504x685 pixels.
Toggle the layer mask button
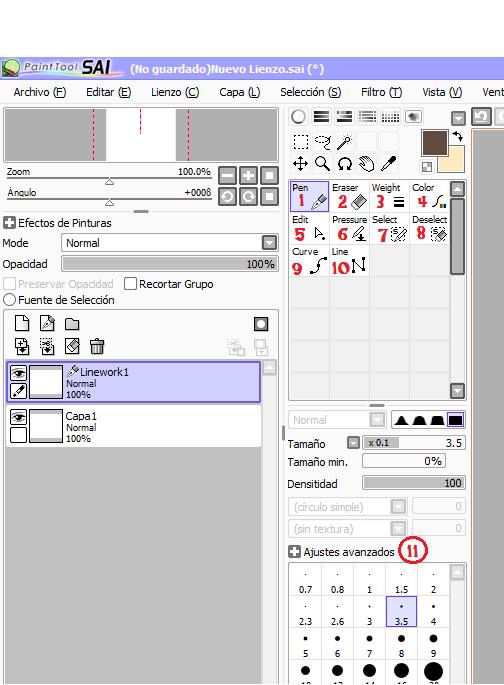[x=261, y=324]
